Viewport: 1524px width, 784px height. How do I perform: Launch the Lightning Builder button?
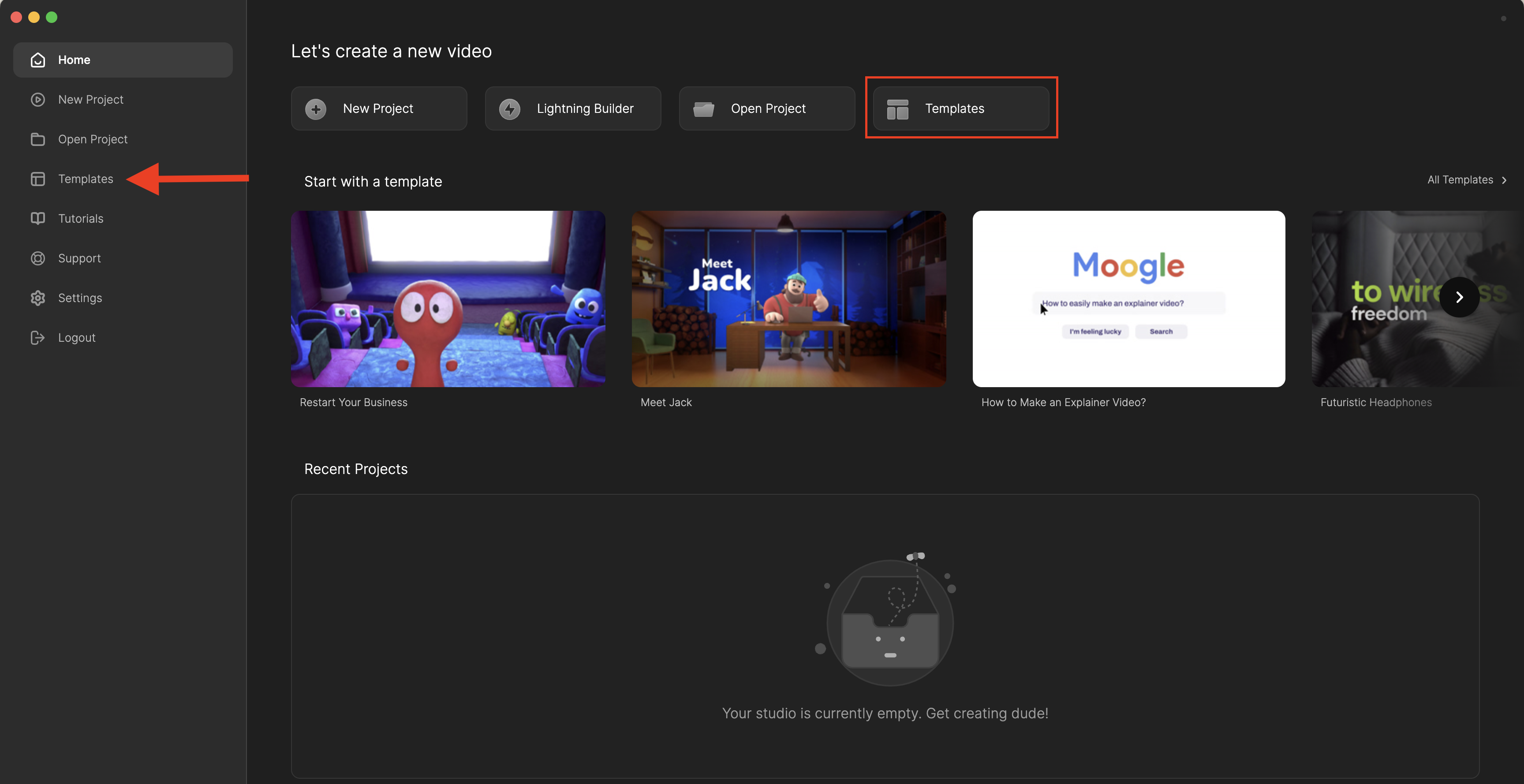(x=573, y=109)
